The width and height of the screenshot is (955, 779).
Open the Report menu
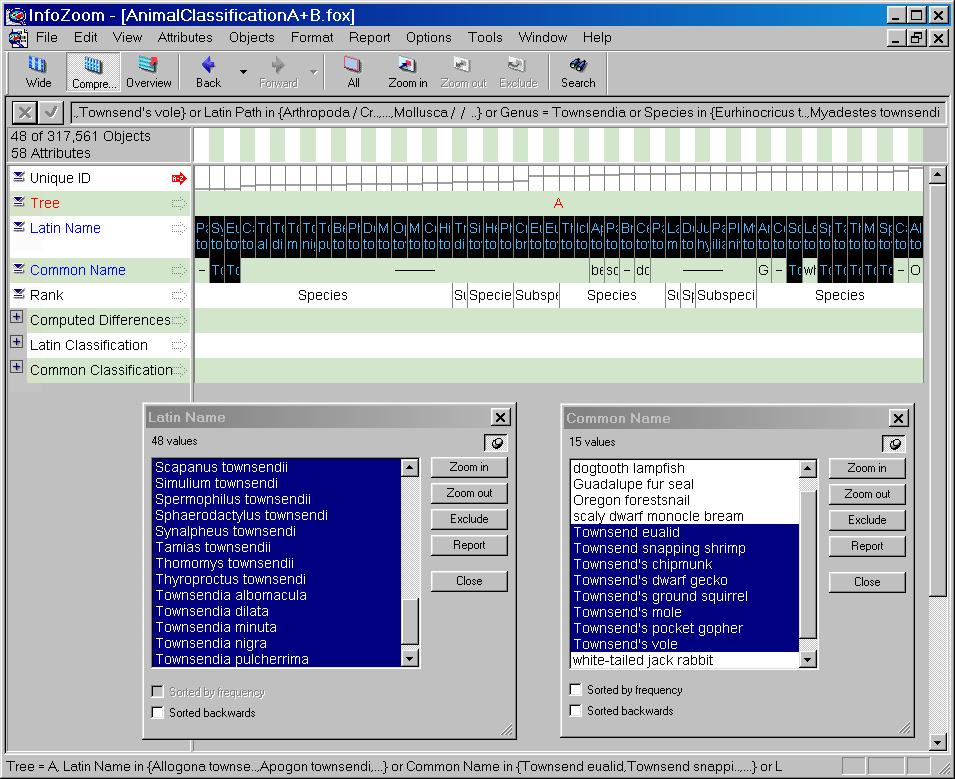369,37
